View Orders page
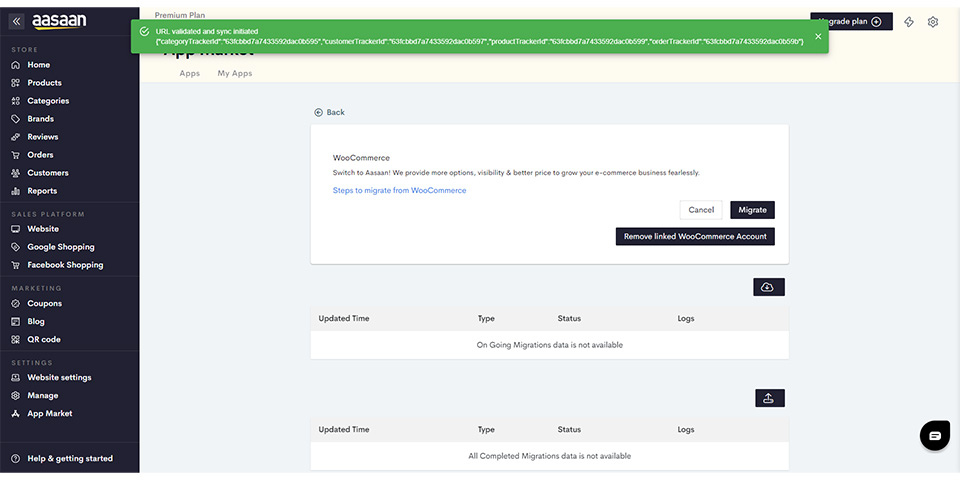 40,155
